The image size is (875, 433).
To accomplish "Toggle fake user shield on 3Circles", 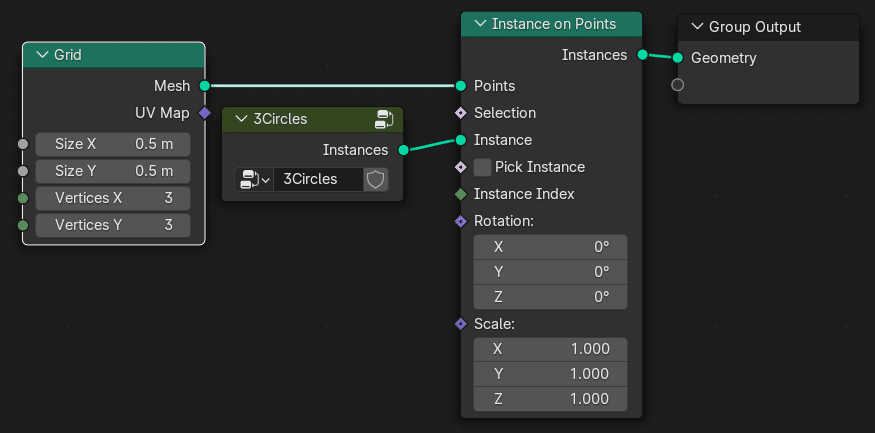I will pos(376,180).
